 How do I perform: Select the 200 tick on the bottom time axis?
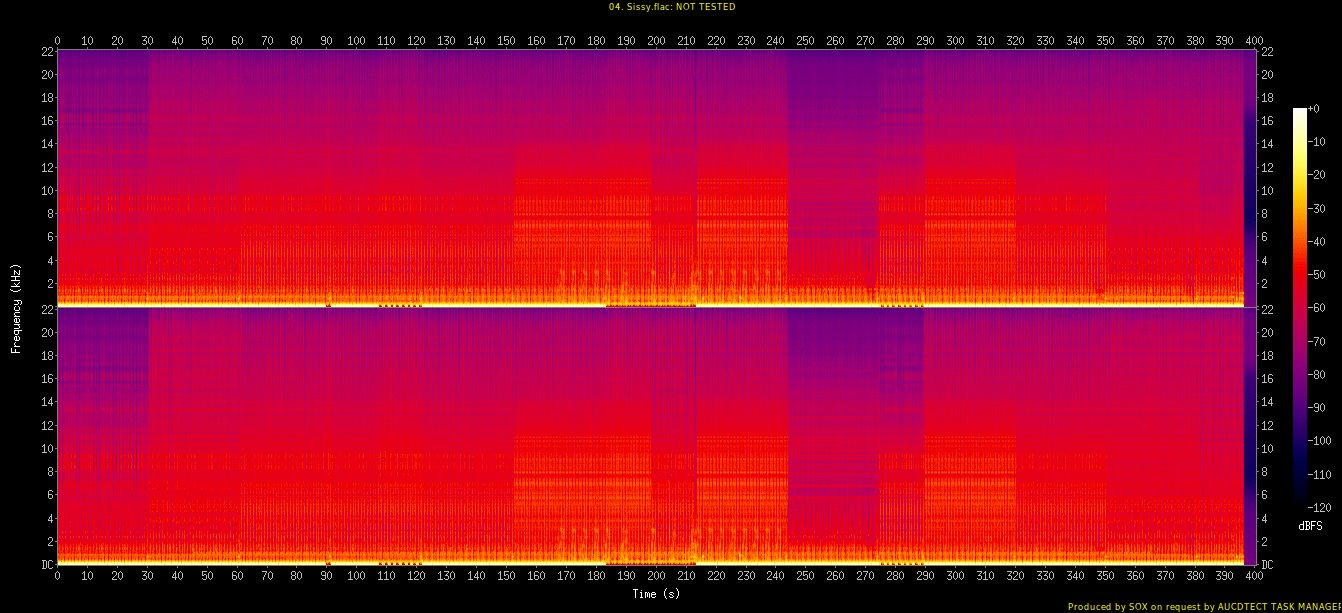[656, 577]
